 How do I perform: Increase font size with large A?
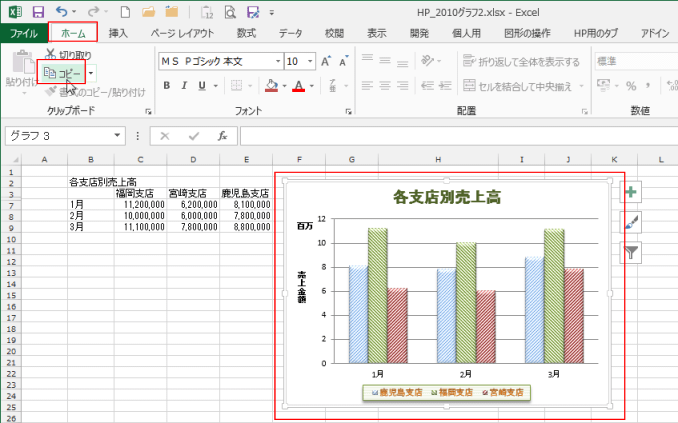[x=326, y=61]
